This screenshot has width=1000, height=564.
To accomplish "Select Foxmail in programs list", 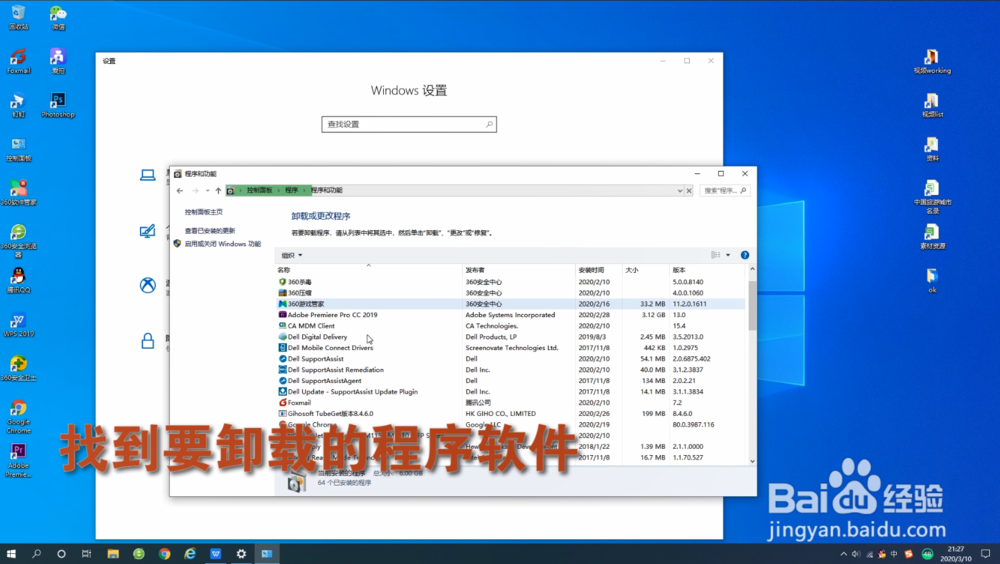I will 510,403.
